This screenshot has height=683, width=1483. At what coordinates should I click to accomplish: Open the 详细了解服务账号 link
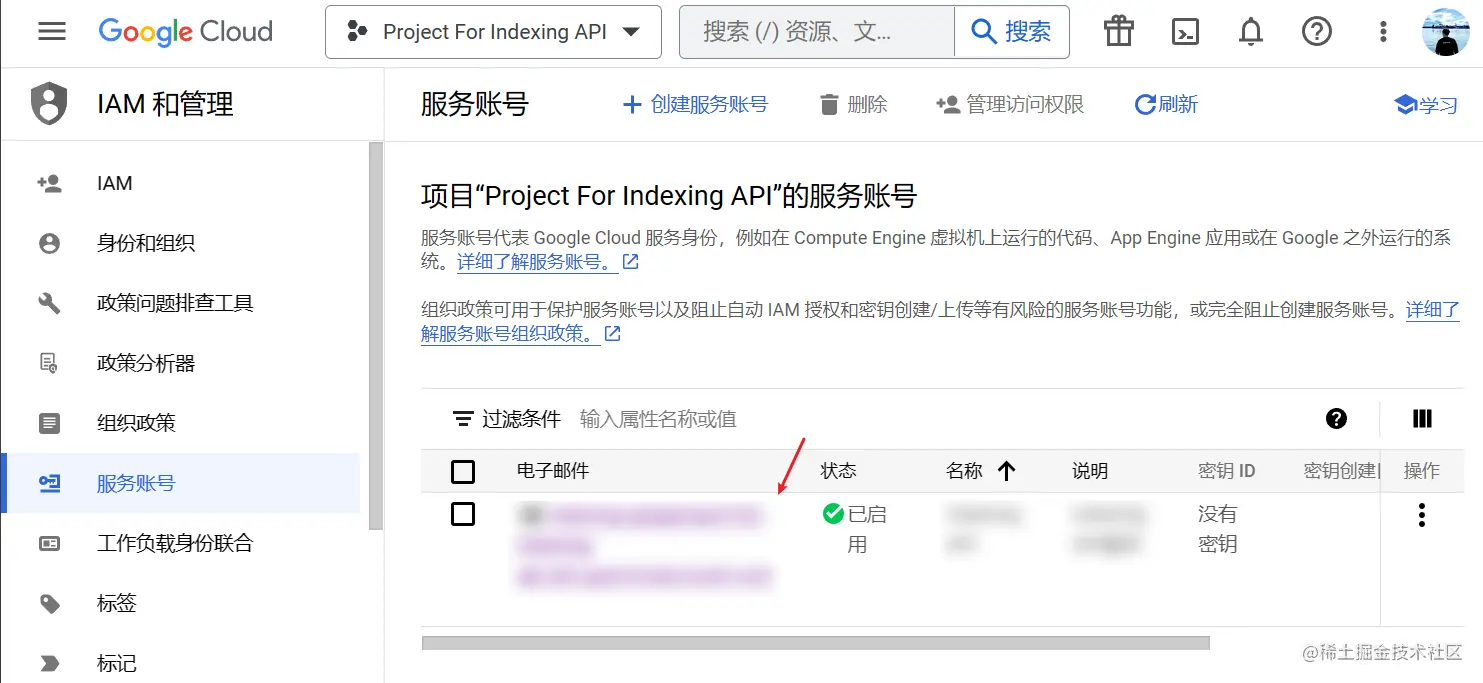tap(548, 262)
